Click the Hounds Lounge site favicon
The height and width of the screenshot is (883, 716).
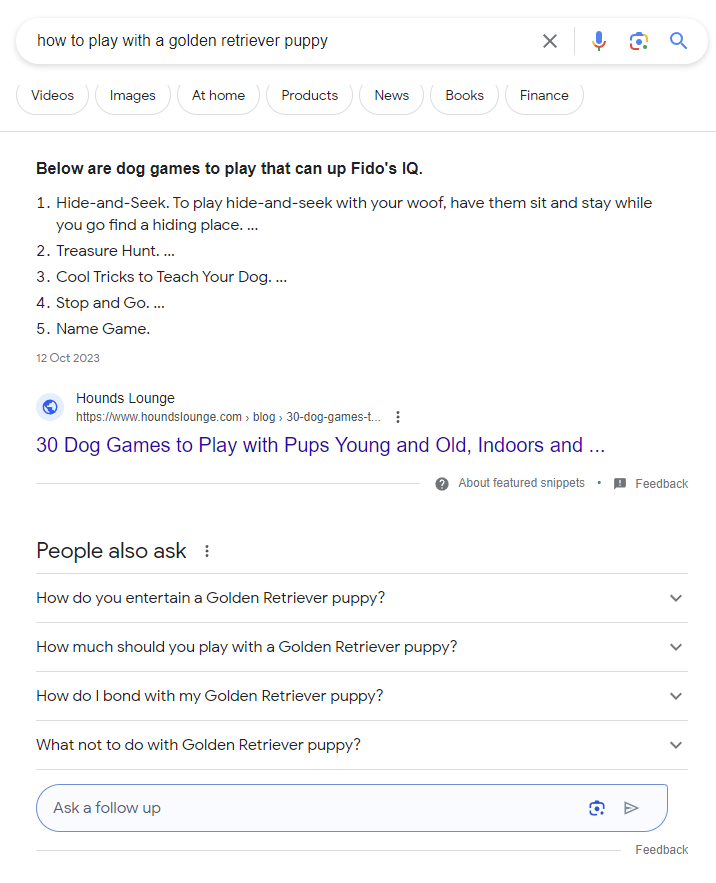[49, 407]
